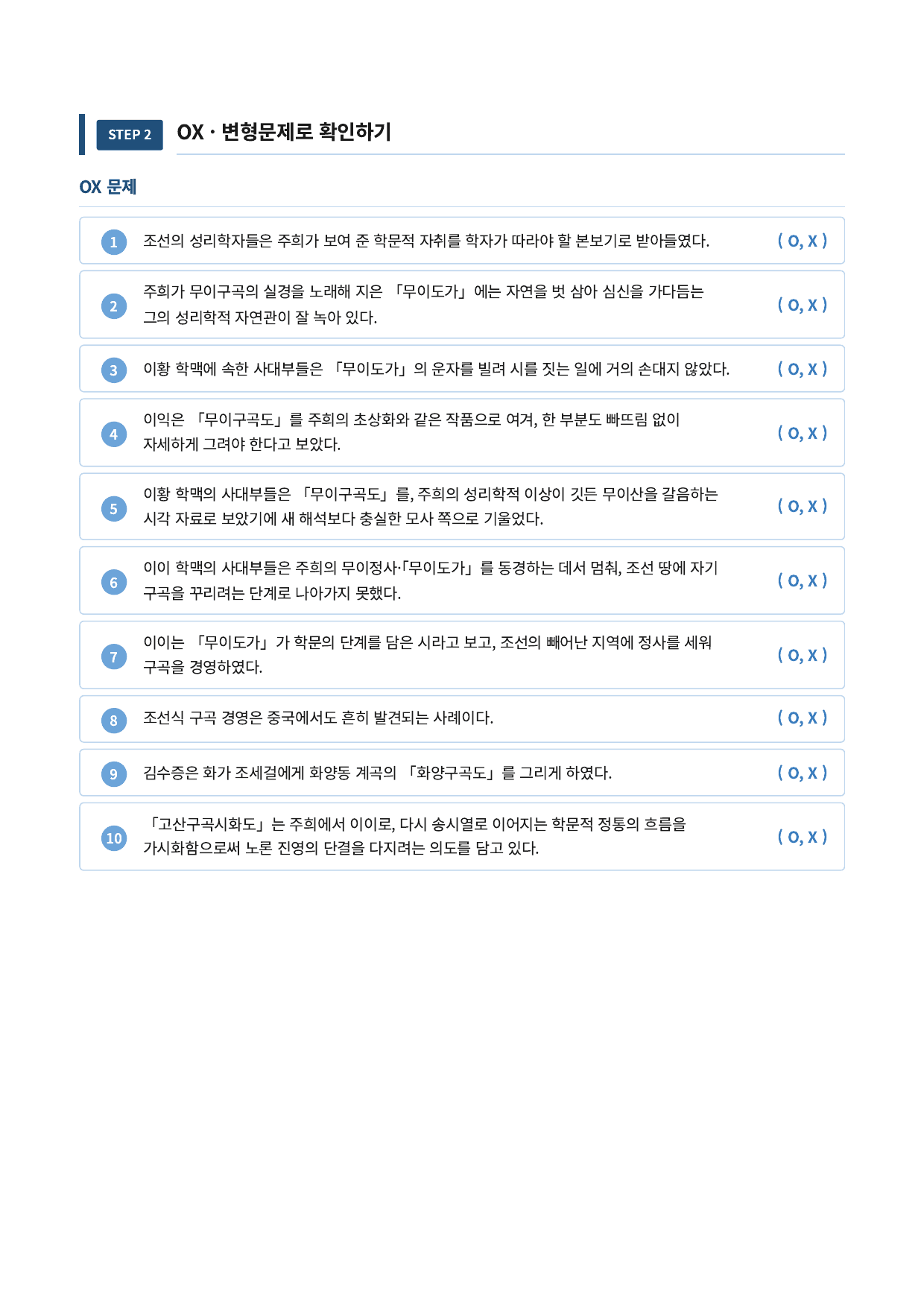Click the number 9 circle badge
This screenshot has height=1307, width=924.
(114, 773)
